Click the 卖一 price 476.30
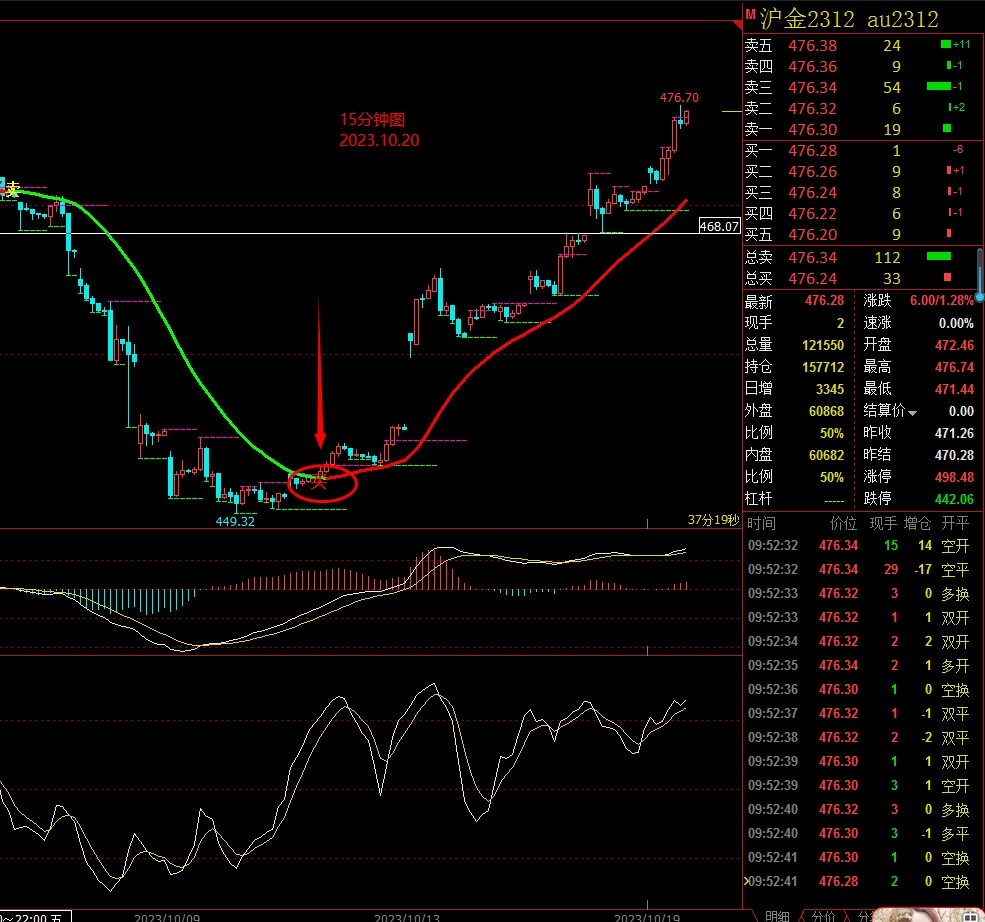The image size is (985, 922). pos(813,129)
